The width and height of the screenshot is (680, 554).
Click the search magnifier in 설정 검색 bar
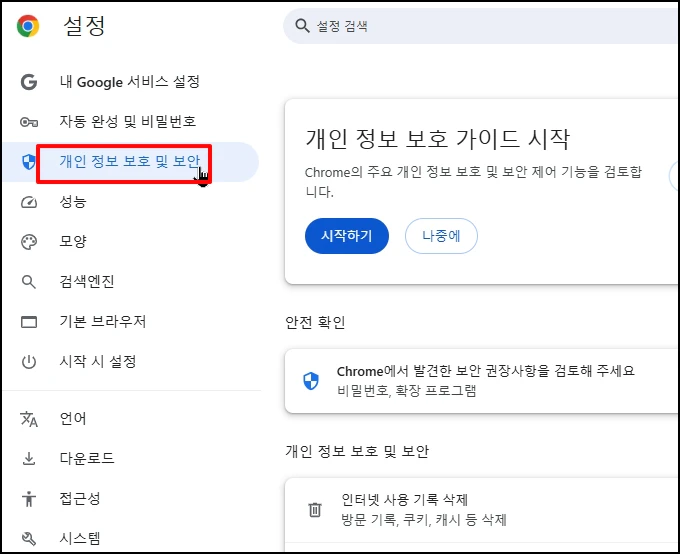click(x=302, y=26)
